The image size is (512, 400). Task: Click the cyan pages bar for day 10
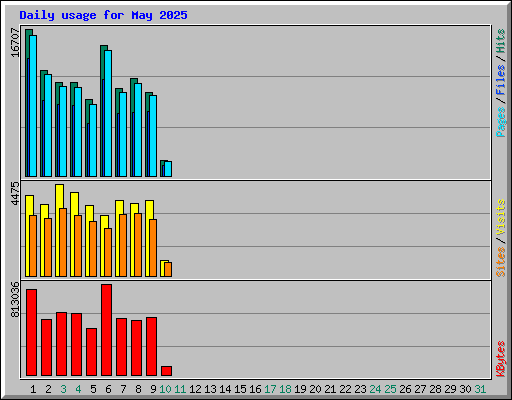[168, 169]
